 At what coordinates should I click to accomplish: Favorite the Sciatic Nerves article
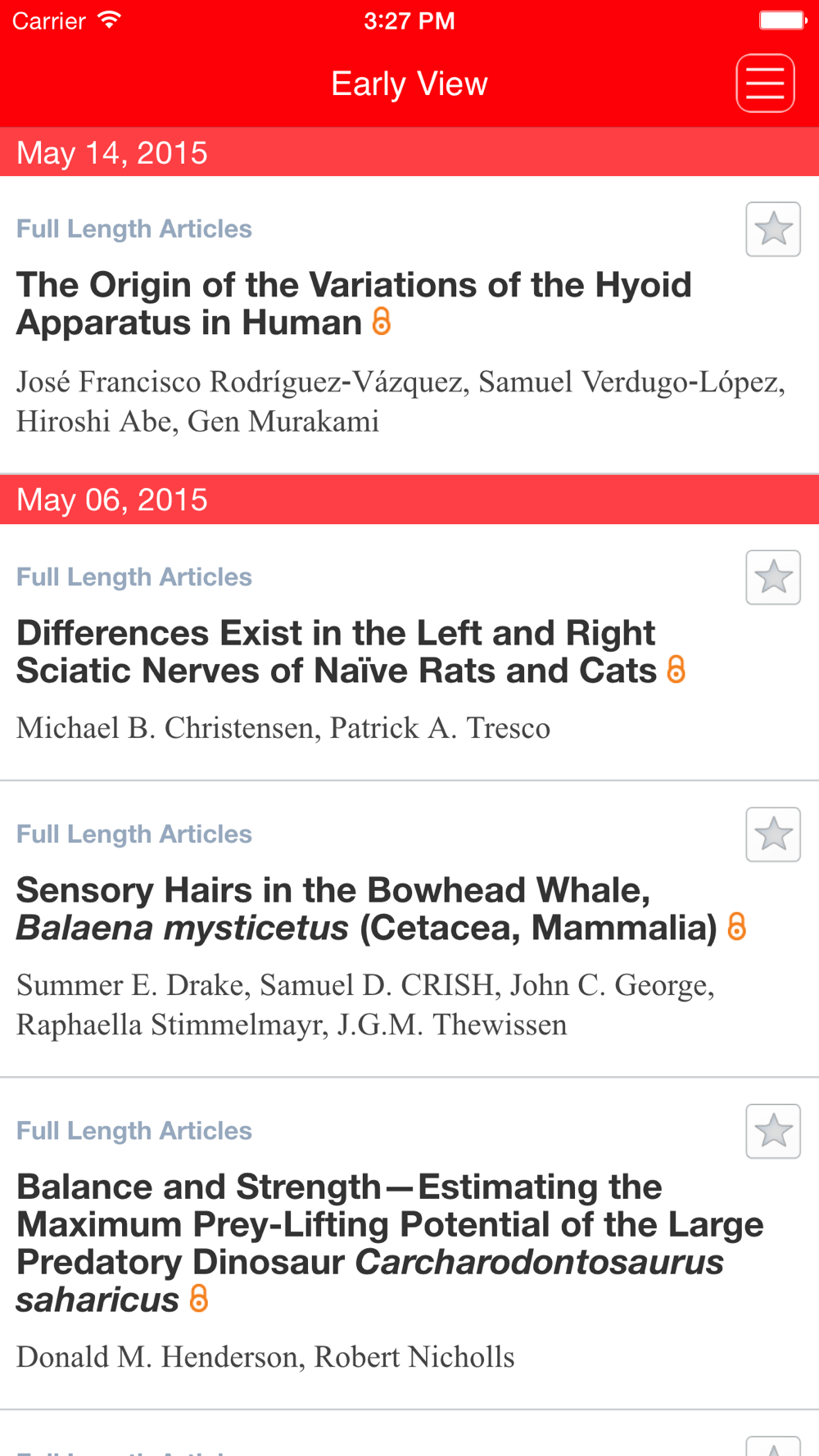772,577
